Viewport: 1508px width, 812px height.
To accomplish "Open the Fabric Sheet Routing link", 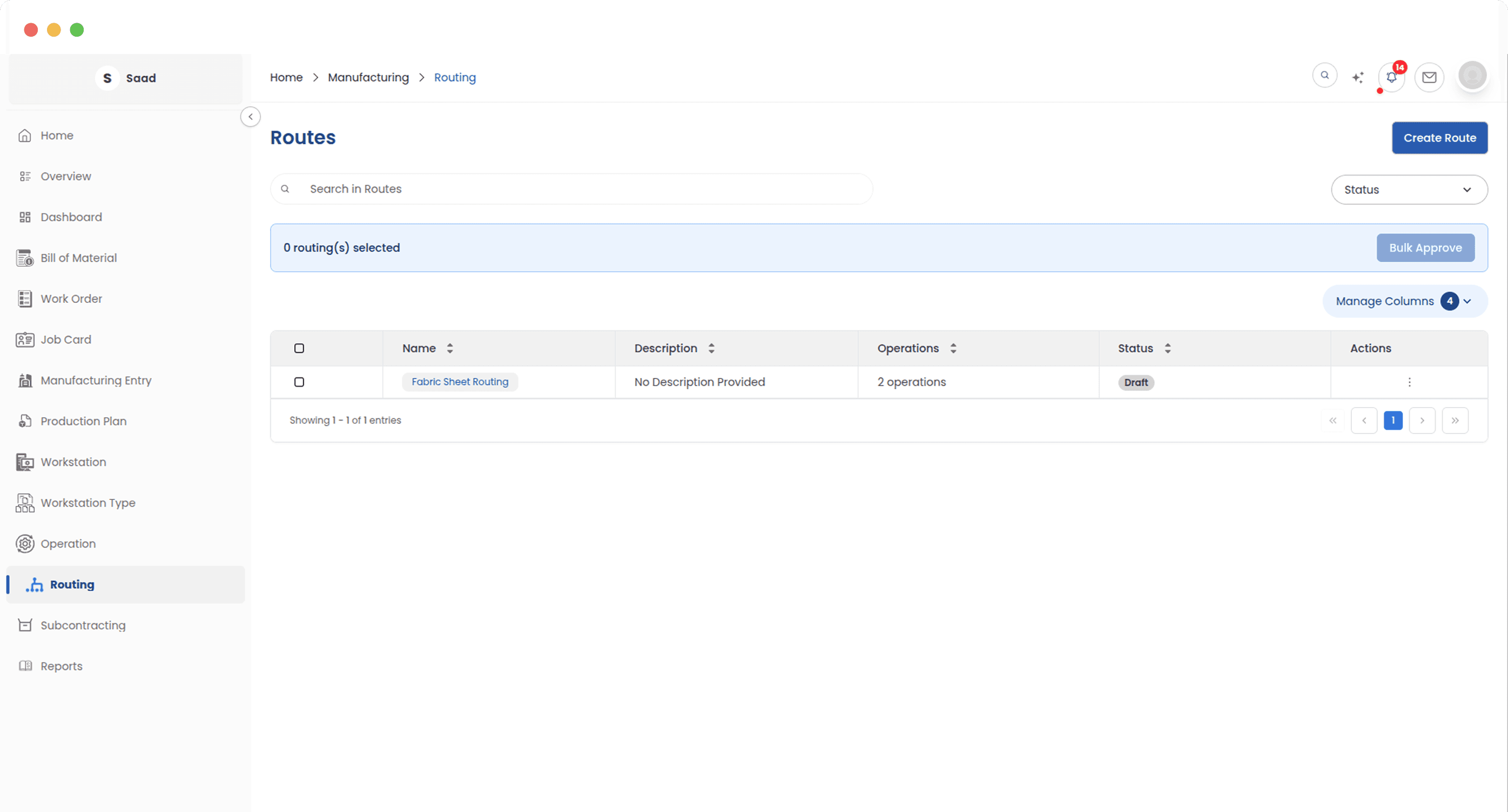I will coord(460,382).
